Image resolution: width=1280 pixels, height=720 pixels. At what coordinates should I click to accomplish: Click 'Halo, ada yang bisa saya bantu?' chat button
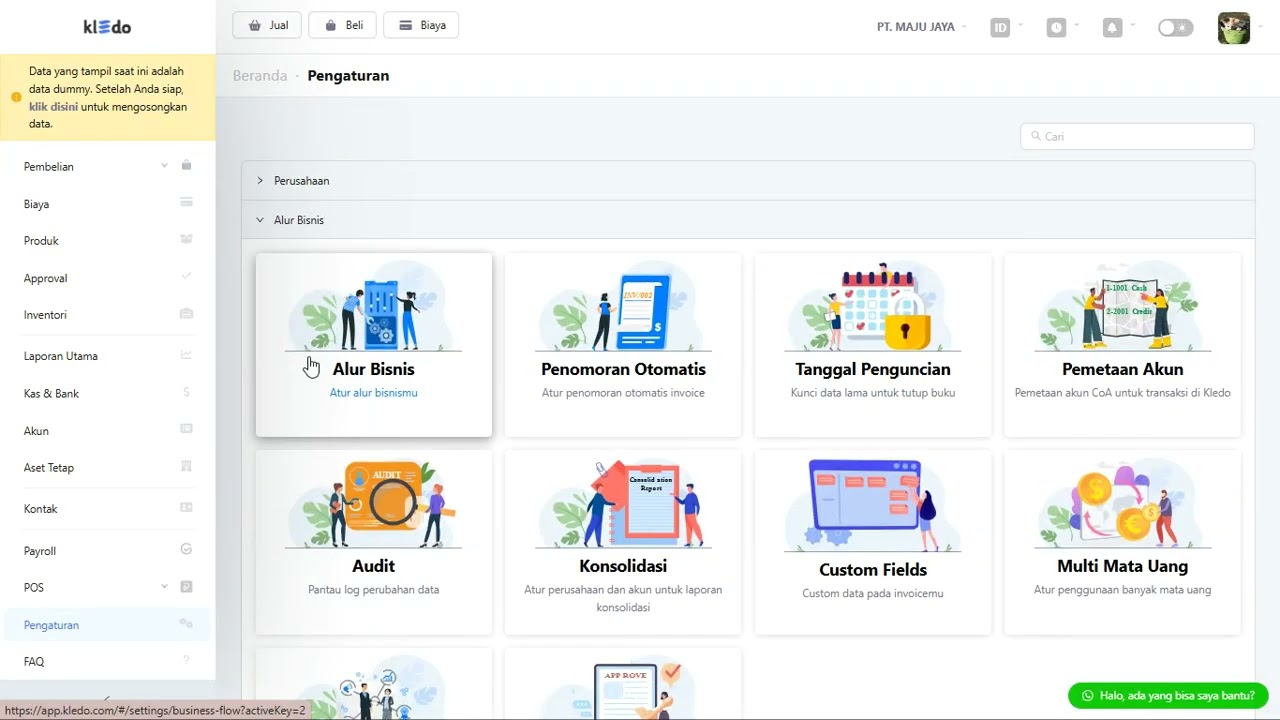(x=1168, y=695)
